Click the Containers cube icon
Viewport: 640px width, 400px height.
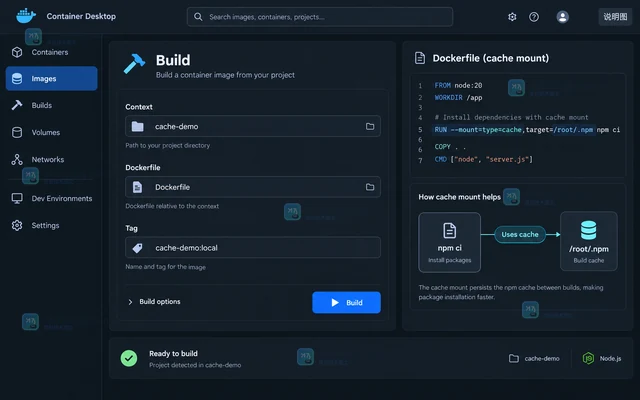tap(17, 52)
